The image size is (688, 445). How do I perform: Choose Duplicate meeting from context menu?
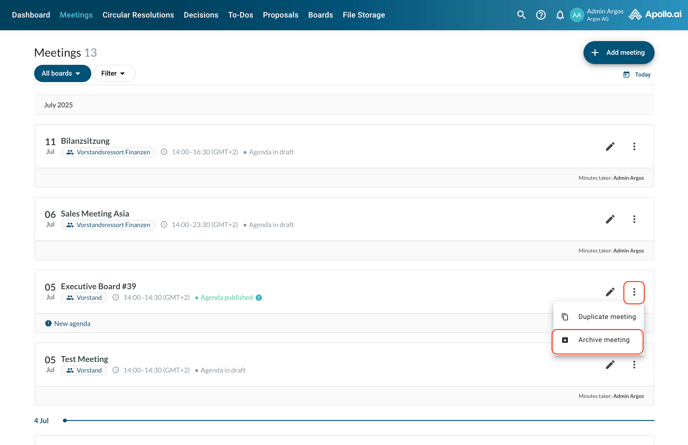pyautogui.click(x=599, y=317)
